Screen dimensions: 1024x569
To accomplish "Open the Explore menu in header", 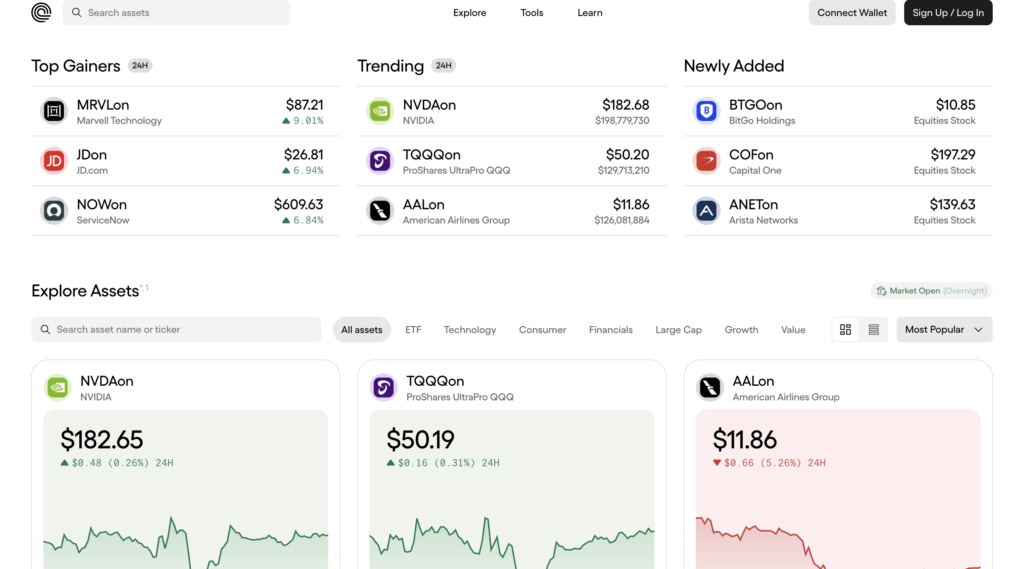I will click(x=469, y=13).
